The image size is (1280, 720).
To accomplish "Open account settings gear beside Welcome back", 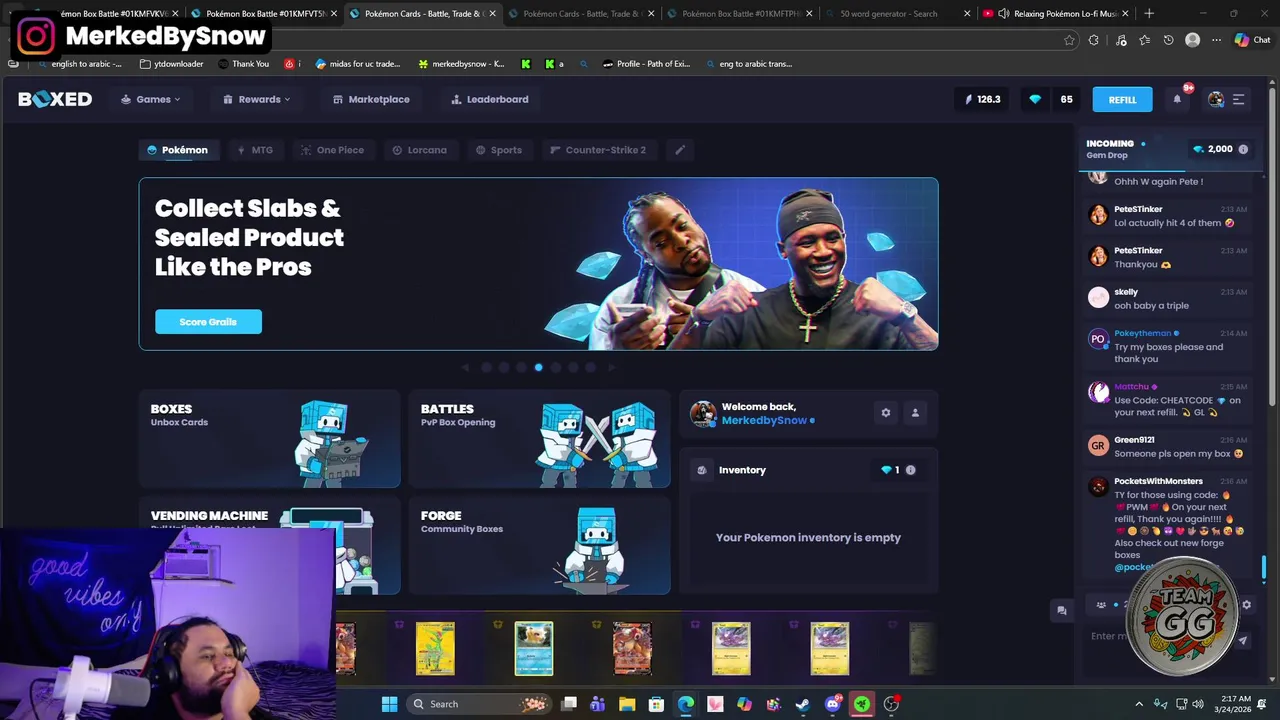I will point(885,413).
